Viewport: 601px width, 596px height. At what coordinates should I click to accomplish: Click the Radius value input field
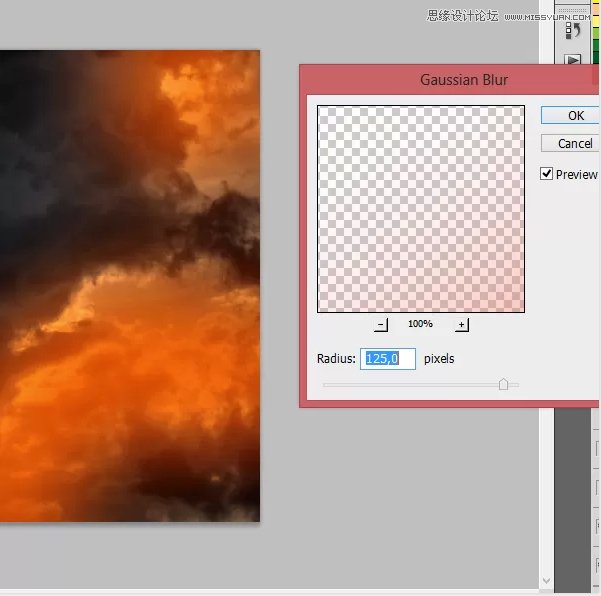pyautogui.click(x=388, y=358)
